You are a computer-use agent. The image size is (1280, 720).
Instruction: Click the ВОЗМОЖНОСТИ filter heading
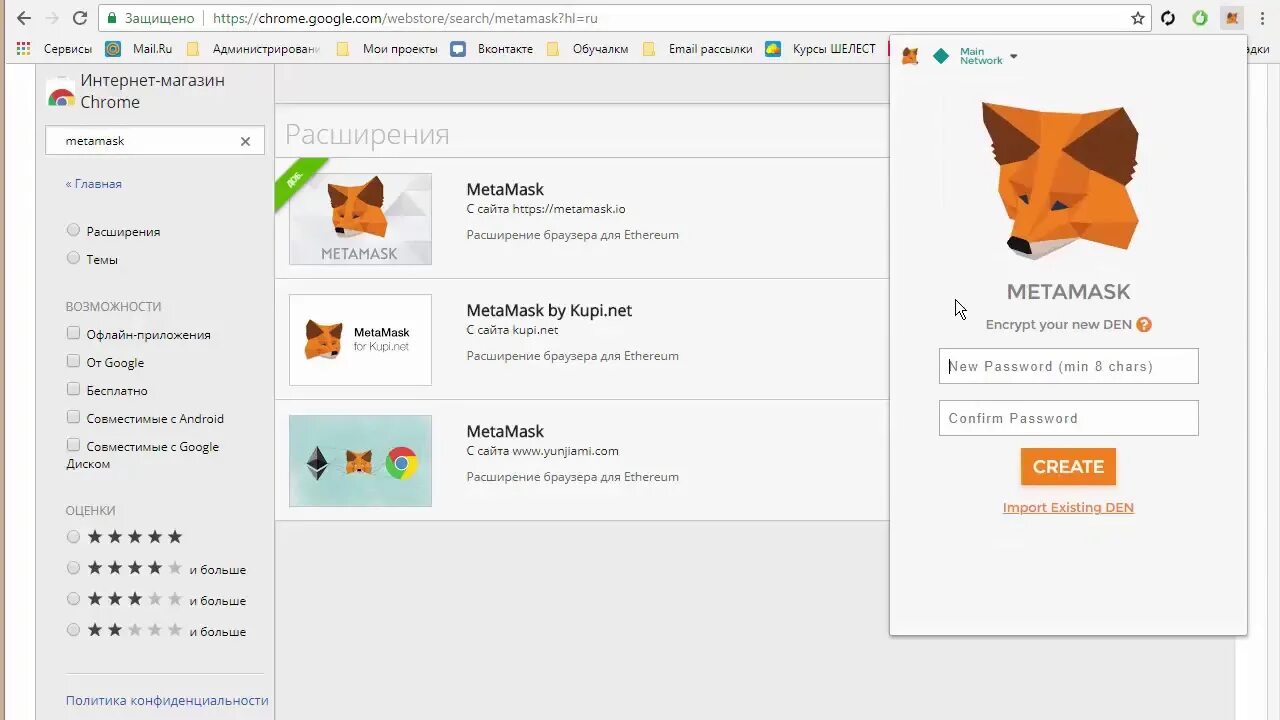pyautogui.click(x=113, y=307)
